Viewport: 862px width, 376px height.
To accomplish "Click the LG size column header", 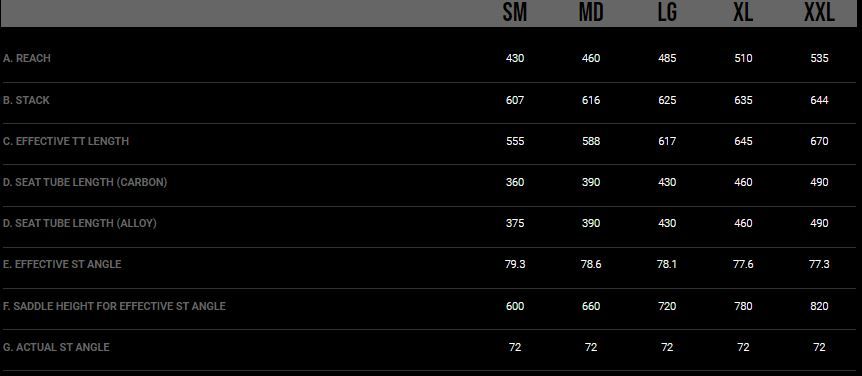I will [x=667, y=13].
